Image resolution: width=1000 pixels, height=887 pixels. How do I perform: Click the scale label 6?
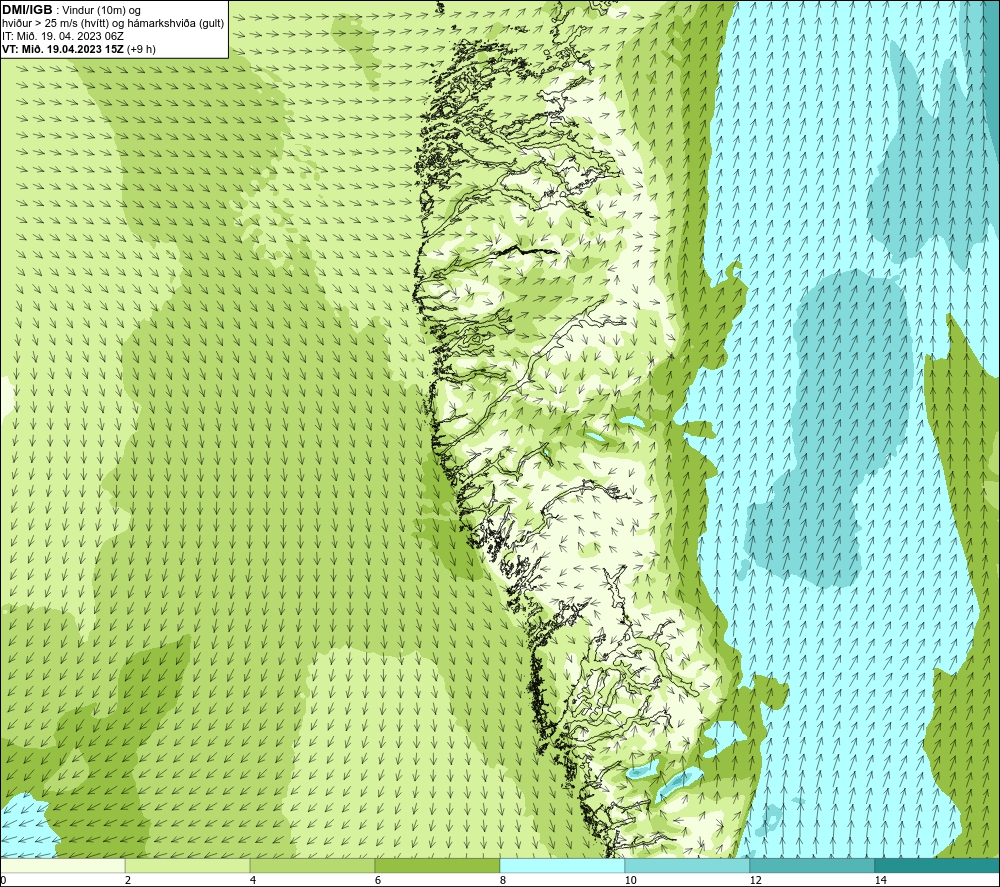coord(378,880)
